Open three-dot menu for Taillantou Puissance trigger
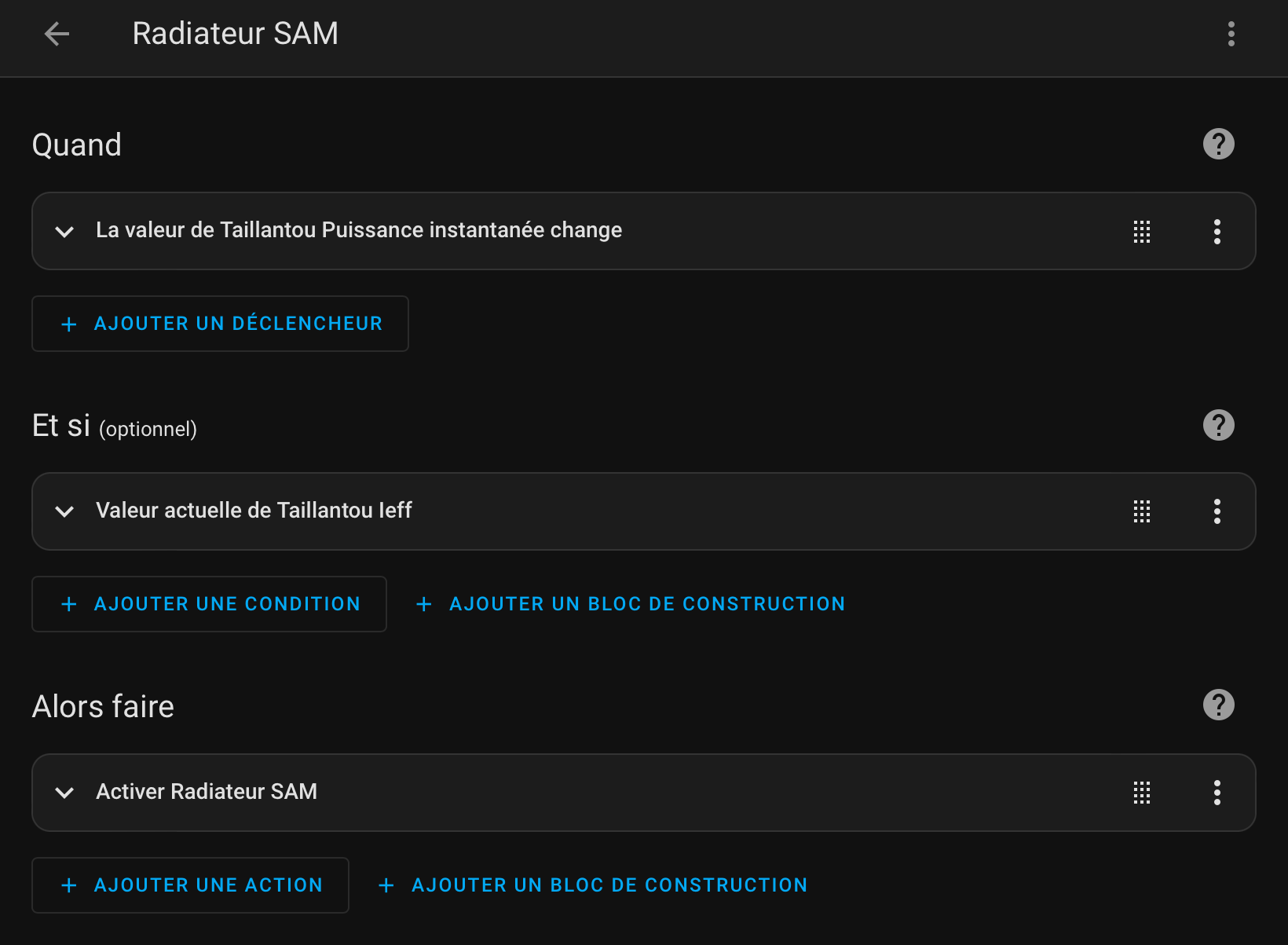 click(x=1217, y=232)
